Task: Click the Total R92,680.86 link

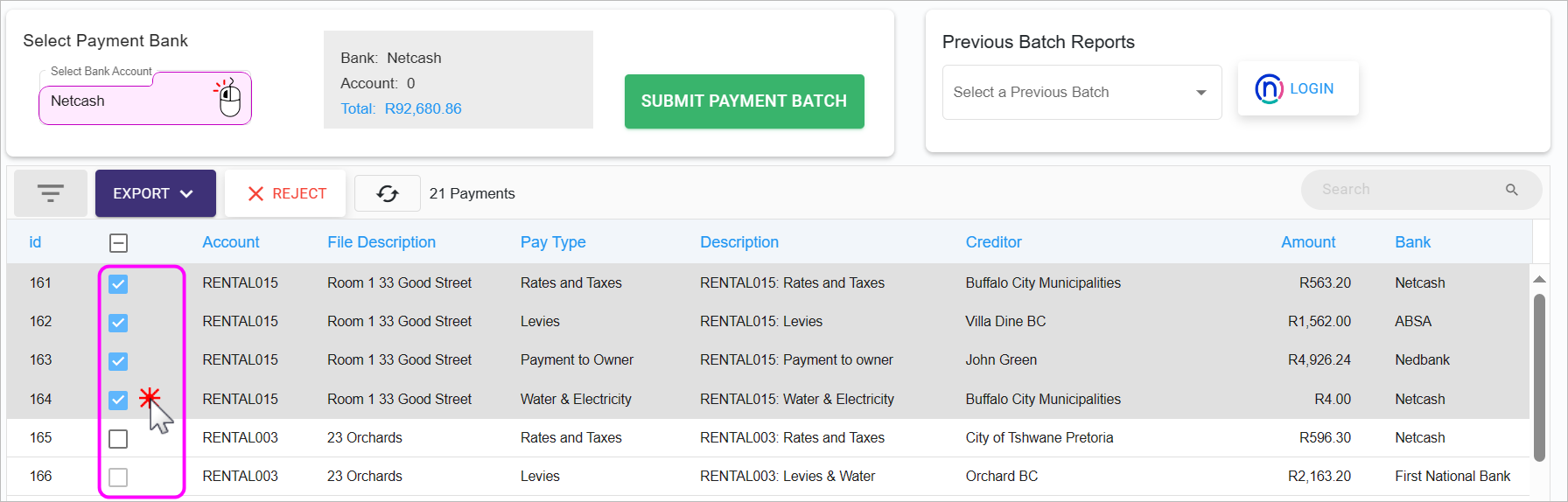Action: [401, 108]
